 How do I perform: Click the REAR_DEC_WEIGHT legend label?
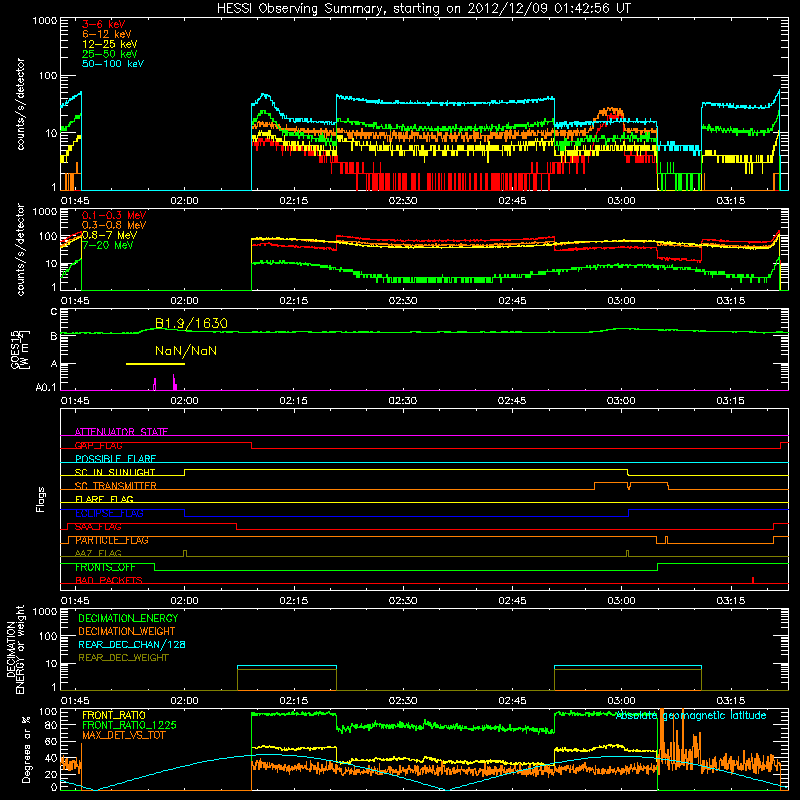(123, 658)
